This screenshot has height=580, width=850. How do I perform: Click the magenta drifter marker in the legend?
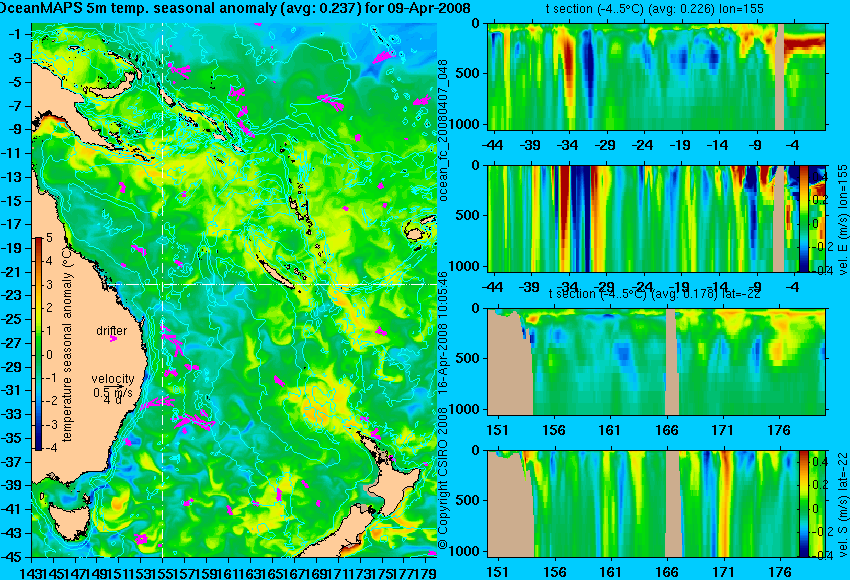coord(113,339)
